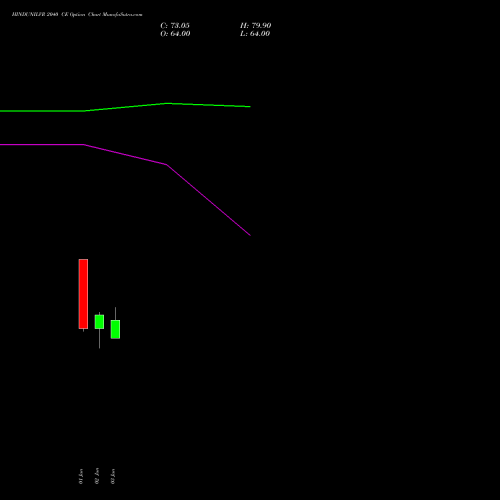Viewport: 500px width, 500px height.
Task: Select the close value C: 73.05
Action: click(x=175, y=26)
